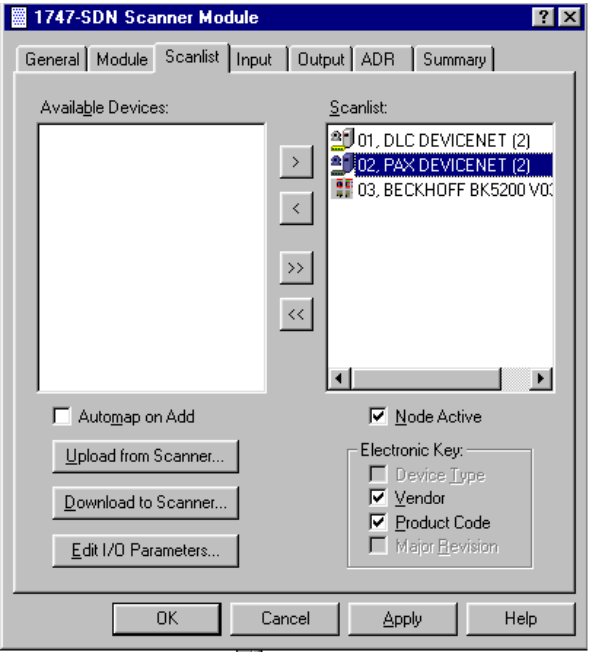Click the 1747-SDN title bar module icon

(x=18, y=17)
